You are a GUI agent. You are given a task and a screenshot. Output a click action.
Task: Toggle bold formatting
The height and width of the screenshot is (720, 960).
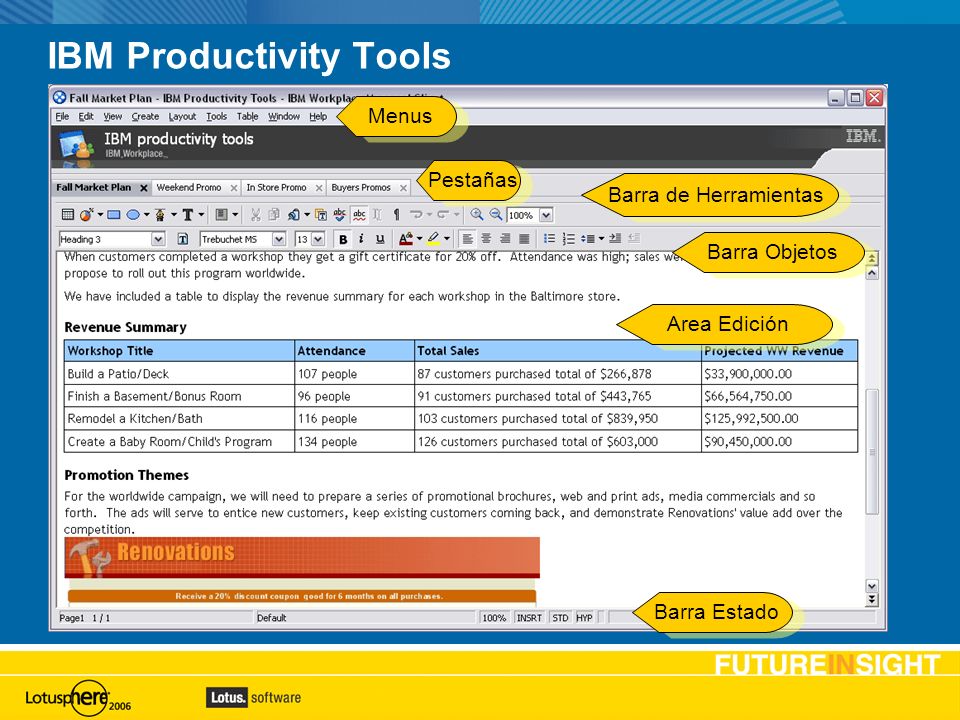click(x=343, y=239)
